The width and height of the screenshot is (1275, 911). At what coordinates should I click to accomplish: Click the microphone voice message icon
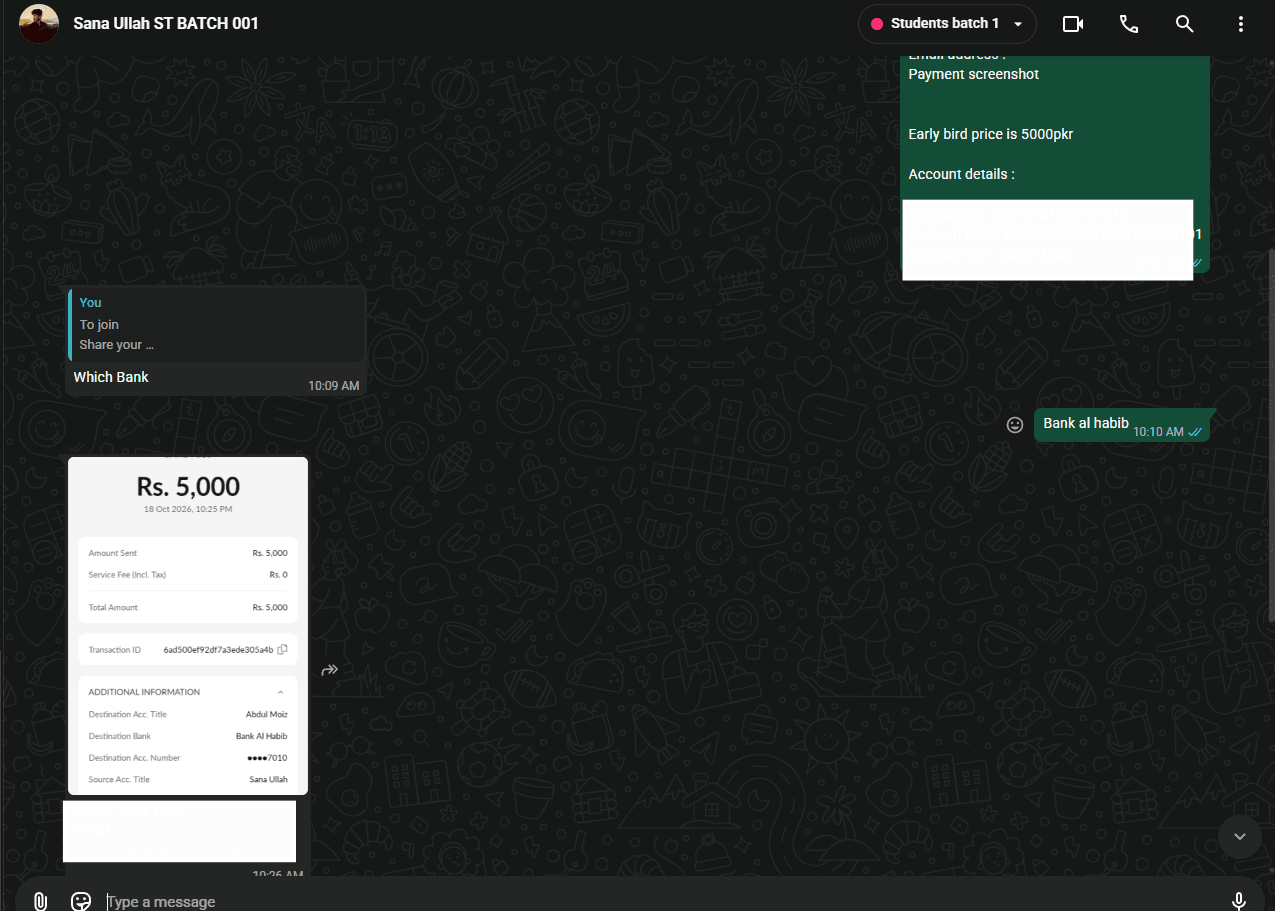pos(1239,901)
